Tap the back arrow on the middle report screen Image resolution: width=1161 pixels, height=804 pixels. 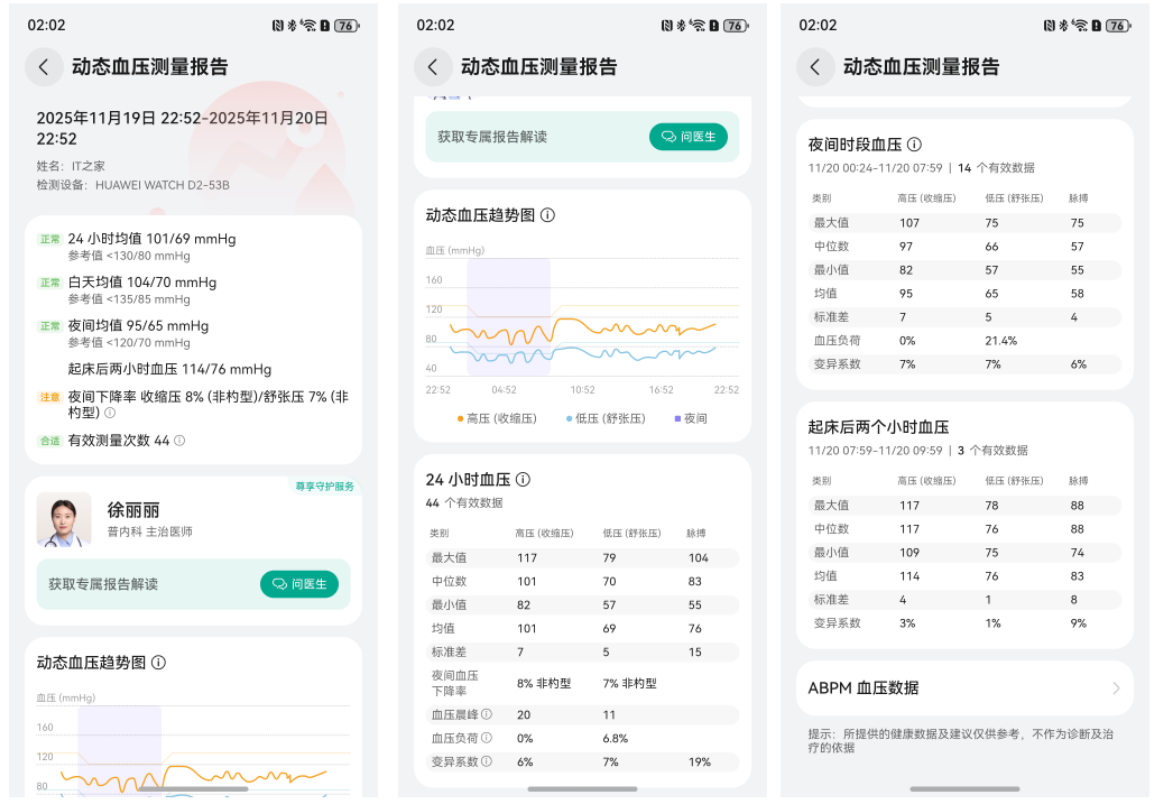click(431, 67)
